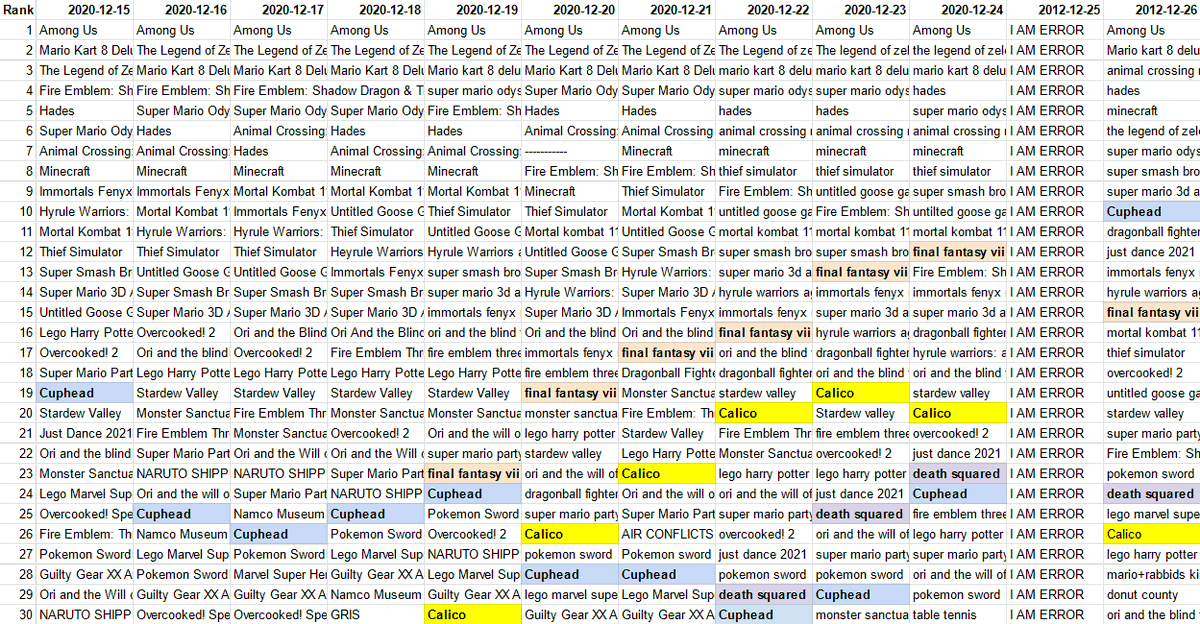Select Calico cell in 2020-12-24 column
Image resolution: width=1200 pixels, height=624 pixels.
coord(958,413)
